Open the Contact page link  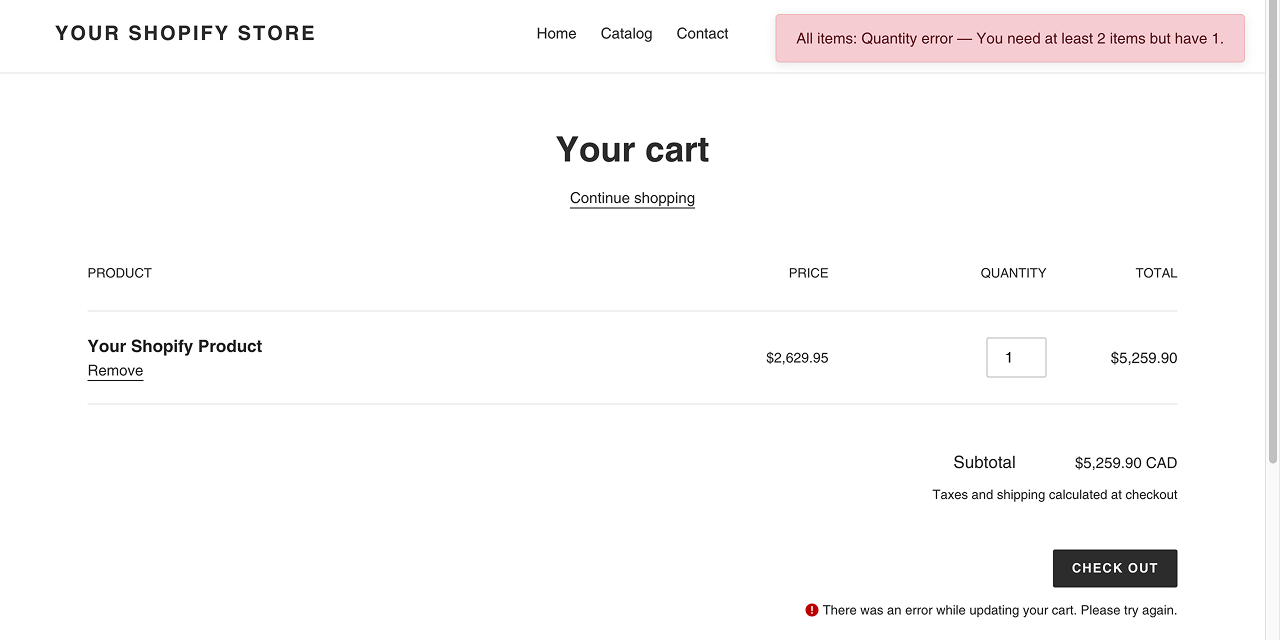click(702, 33)
